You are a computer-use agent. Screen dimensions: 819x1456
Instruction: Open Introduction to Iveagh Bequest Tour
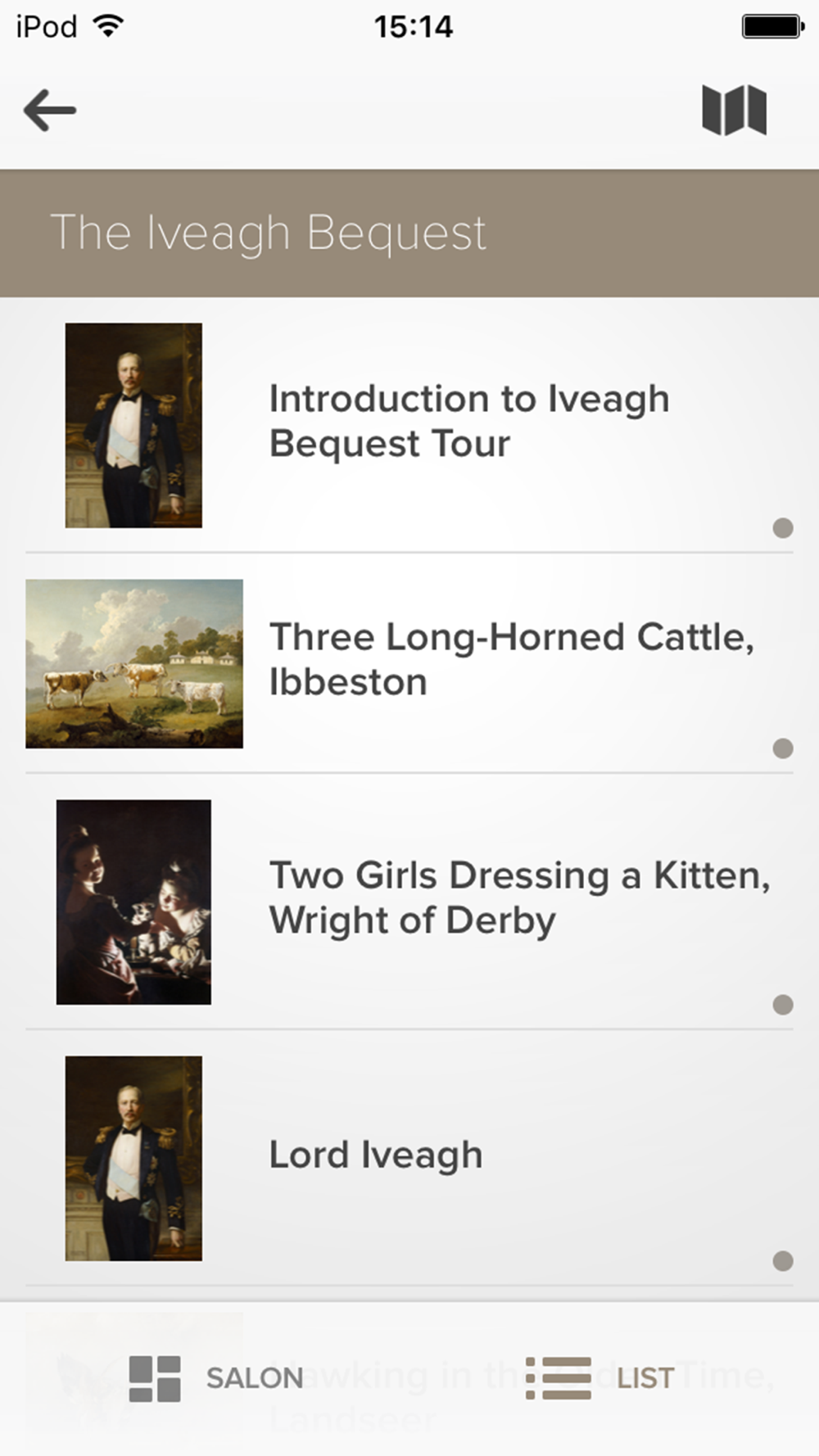click(469, 421)
